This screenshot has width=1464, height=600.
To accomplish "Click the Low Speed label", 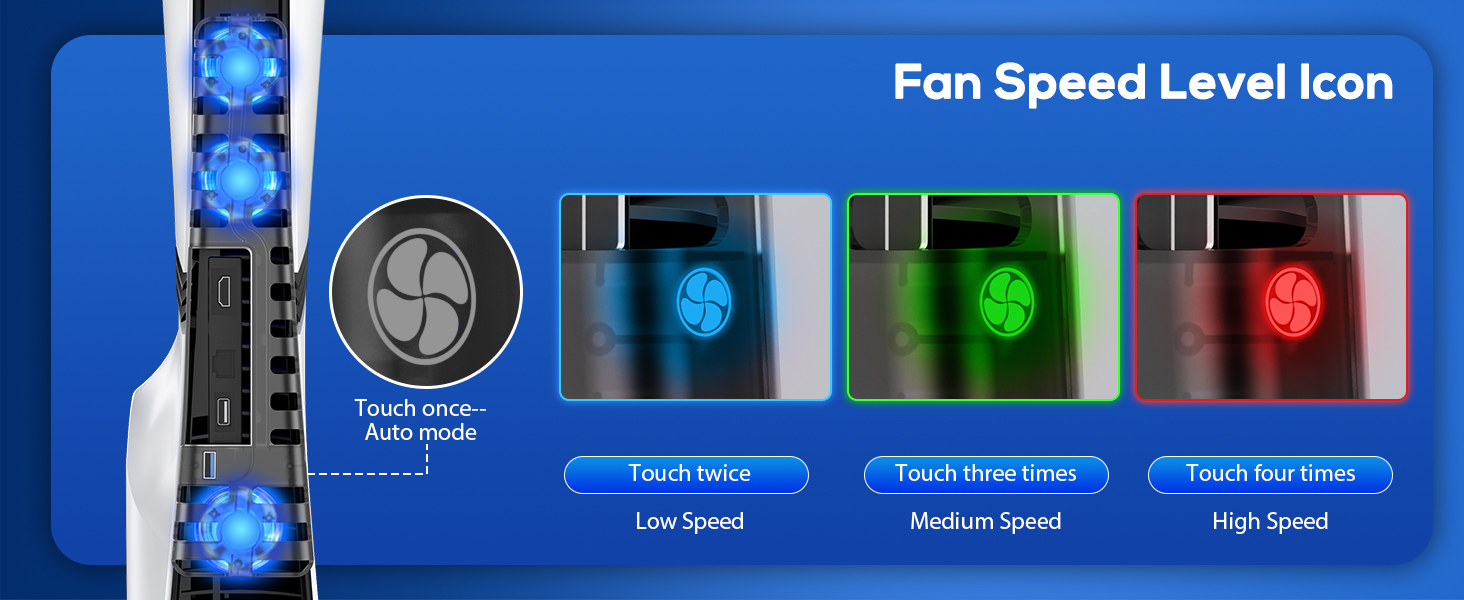I will 689,521.
